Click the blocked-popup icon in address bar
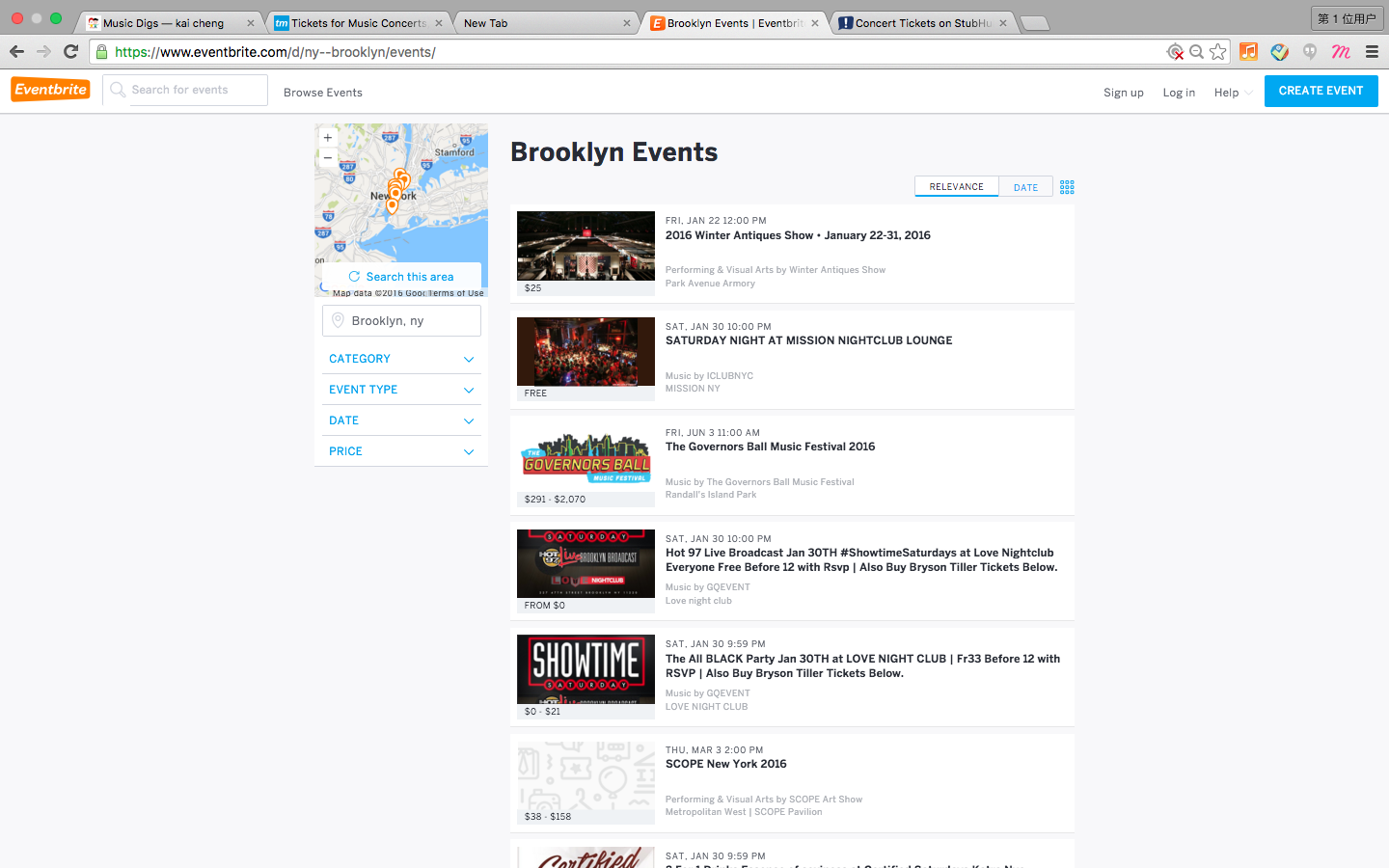The width and height of the screenshot is (1389, 868). [1175, 52]
